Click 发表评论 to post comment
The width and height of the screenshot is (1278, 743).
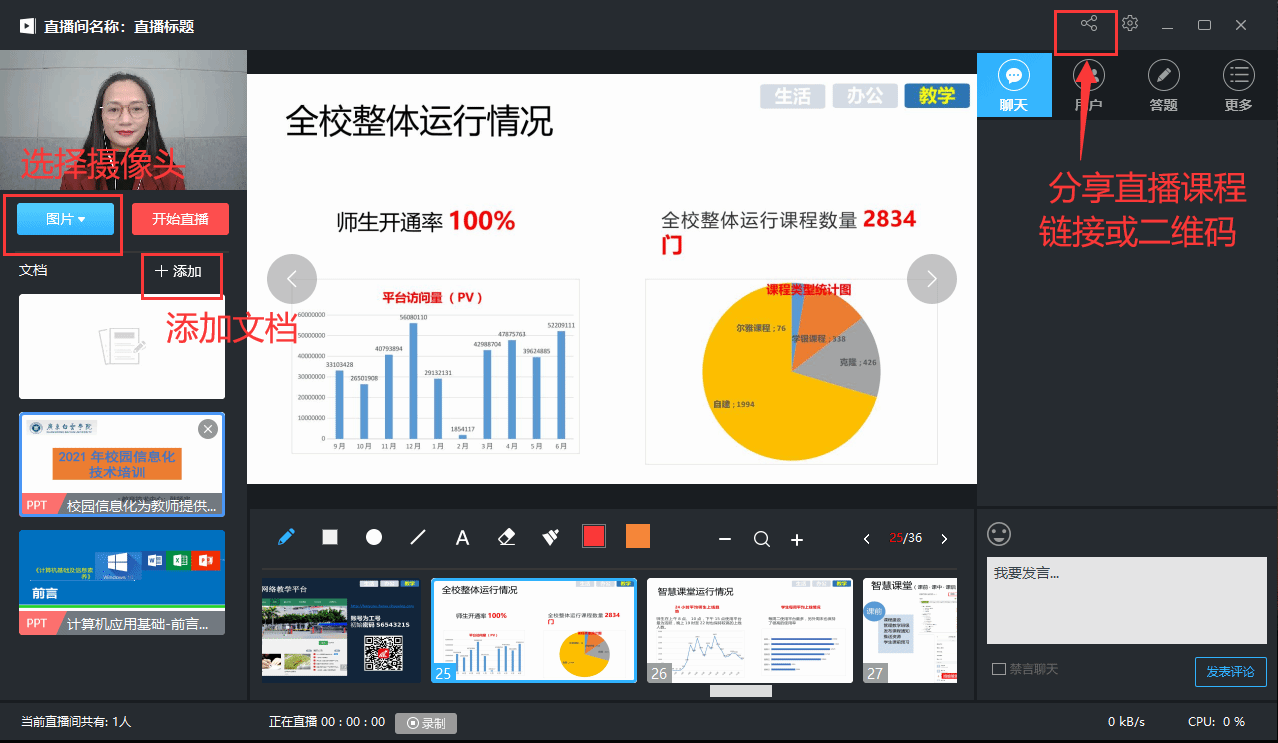coord(1230,672)
